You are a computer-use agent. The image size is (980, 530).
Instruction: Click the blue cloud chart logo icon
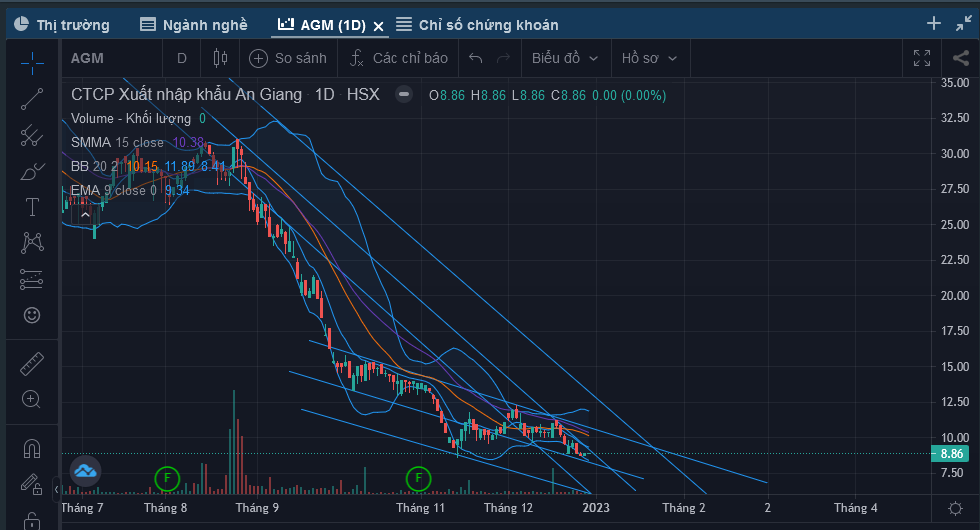click(x=86, y=471)
